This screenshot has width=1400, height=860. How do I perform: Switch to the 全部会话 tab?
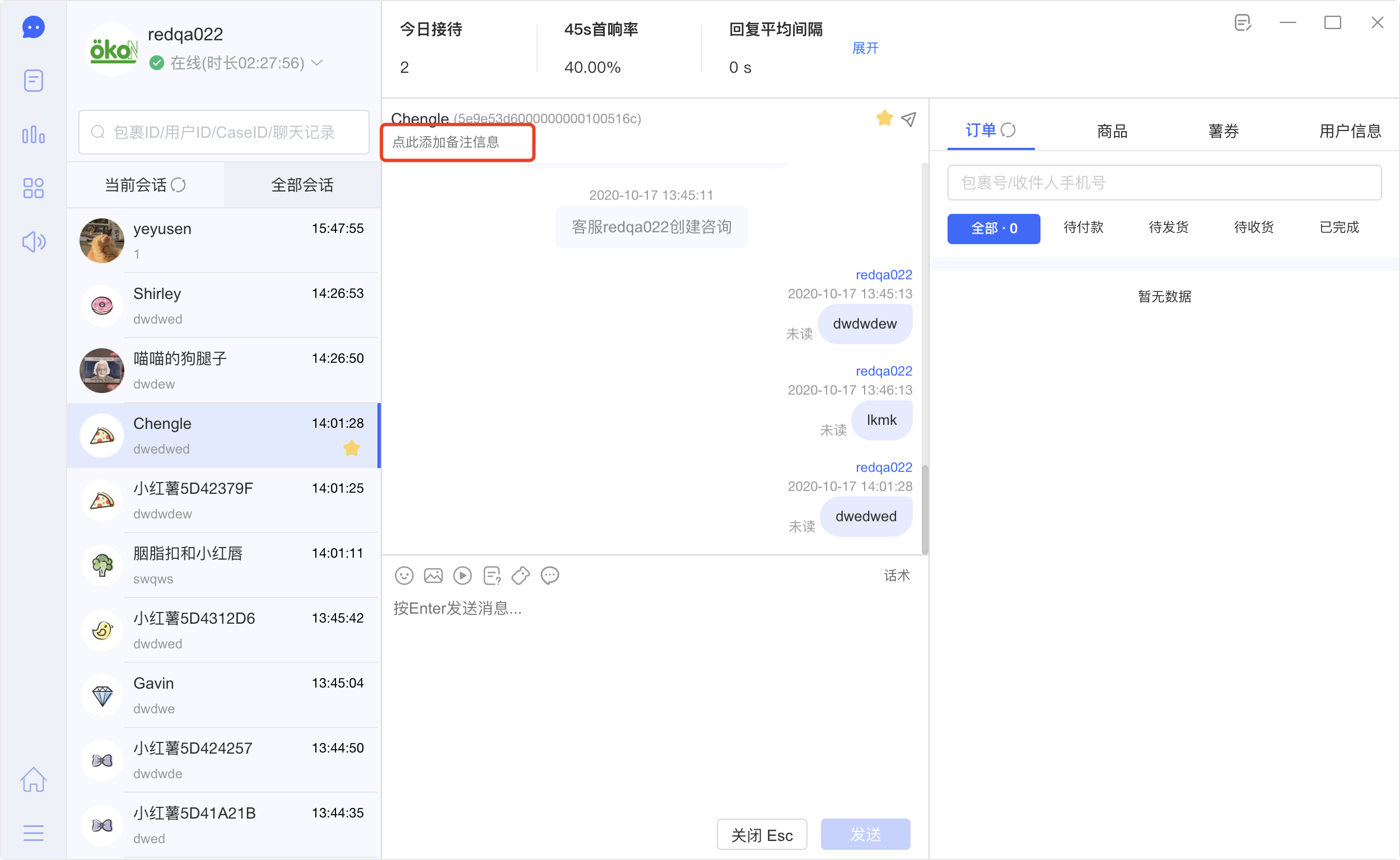tap(302, 185)
